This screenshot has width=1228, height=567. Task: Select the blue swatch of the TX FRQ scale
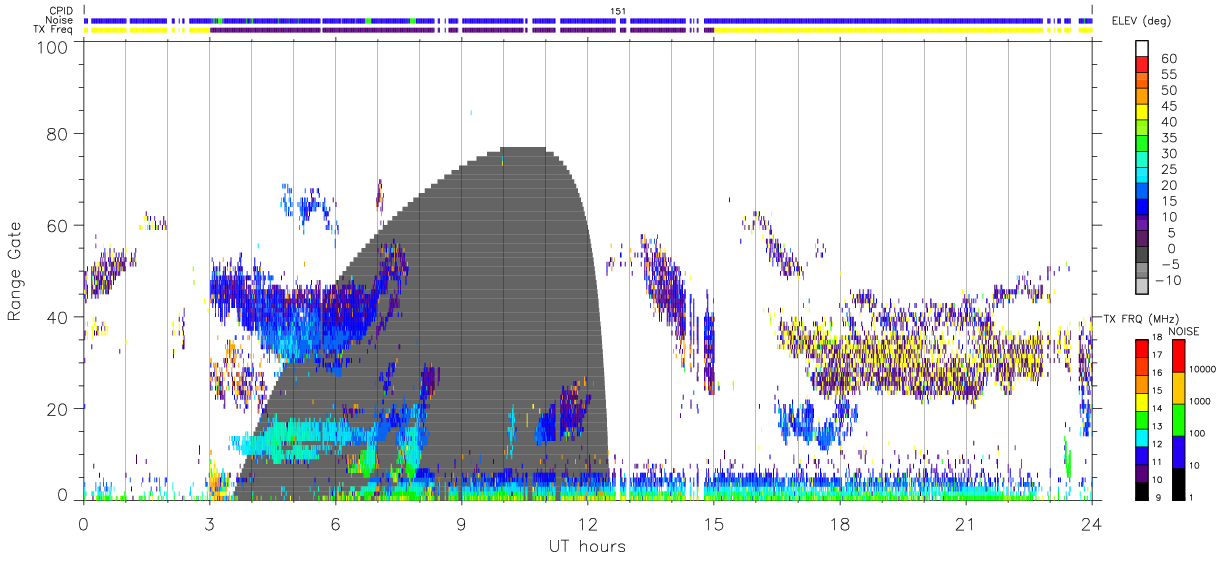[x=1141, y=456]
